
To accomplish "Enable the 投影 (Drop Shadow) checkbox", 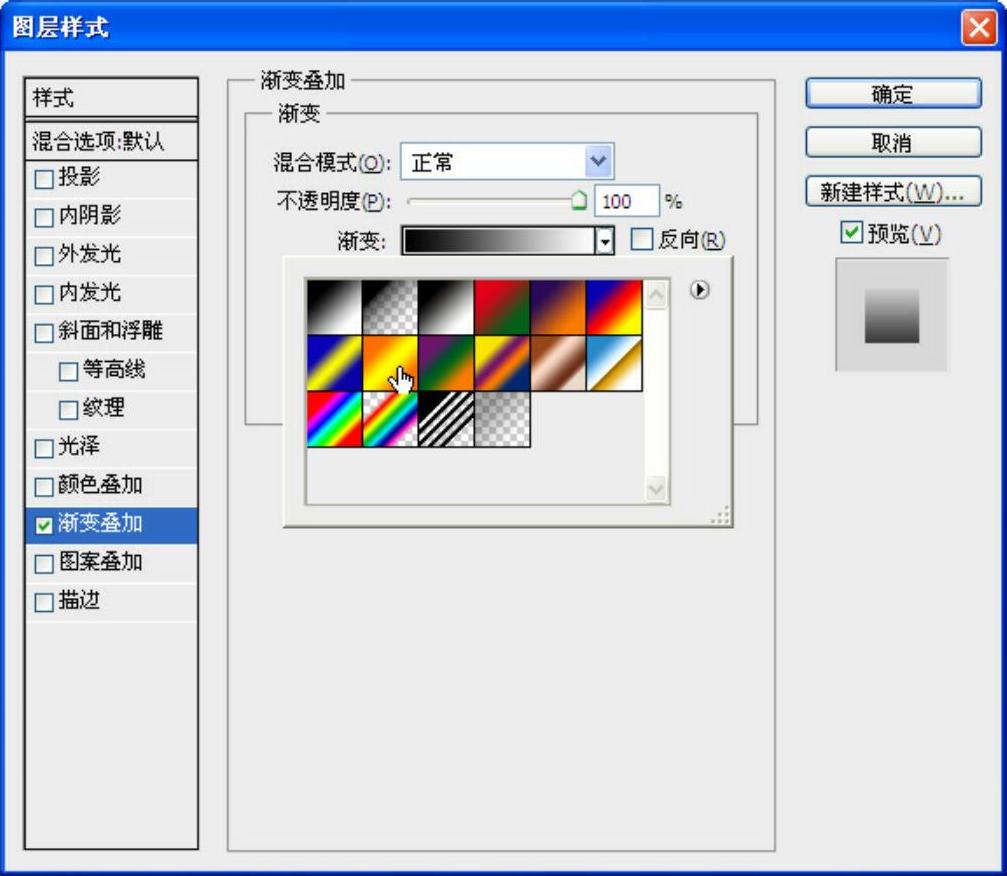I will pyautogui.click(x=45, y=180).
